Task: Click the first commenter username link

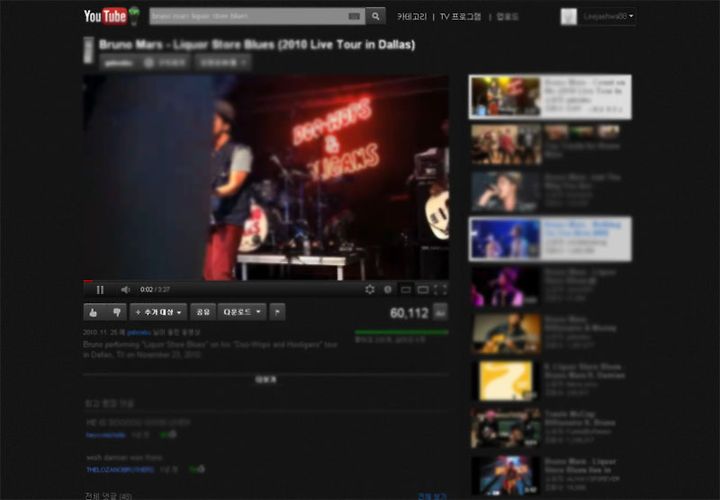Action: click(106, 435)
